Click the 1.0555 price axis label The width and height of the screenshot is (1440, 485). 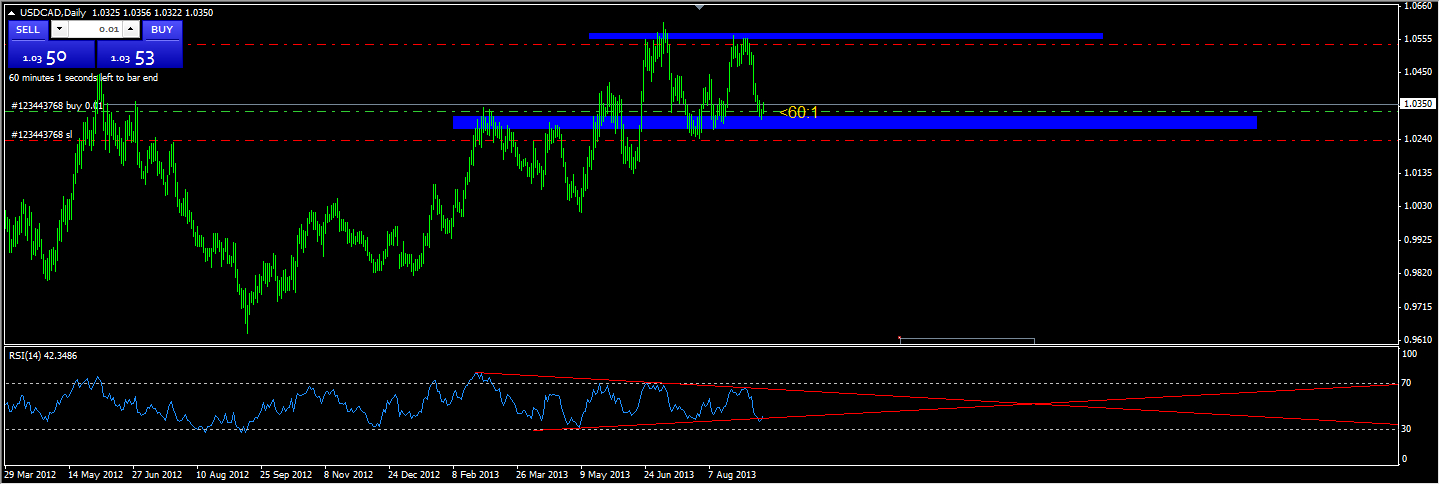pos(1420,39)
